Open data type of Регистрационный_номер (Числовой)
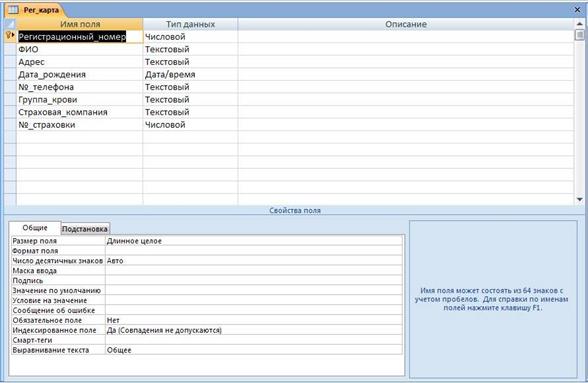Viewport: 588px width, 383px height. [x=190, y=36]
